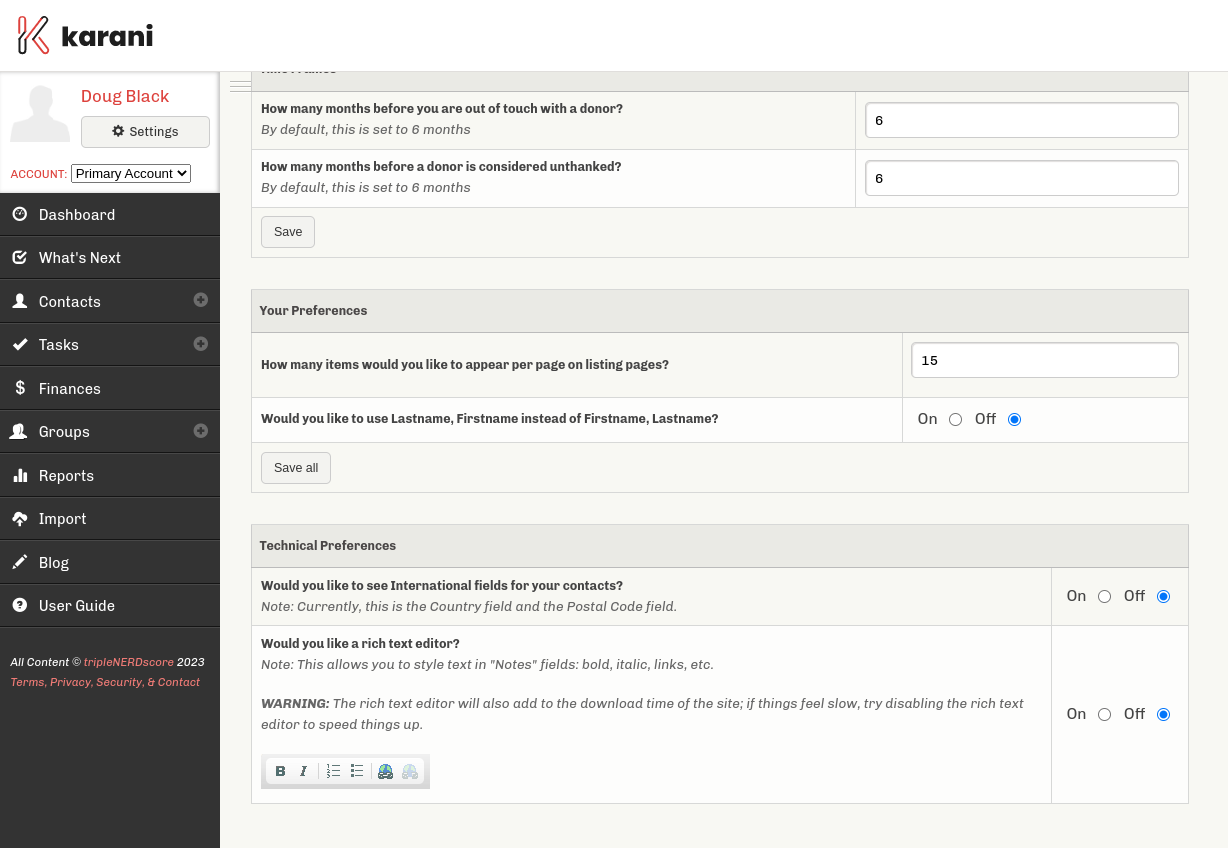The height and width of the screenshot is (848, 1228).
Task: Click the user avatar placeholder image
Action: point(40,114)
